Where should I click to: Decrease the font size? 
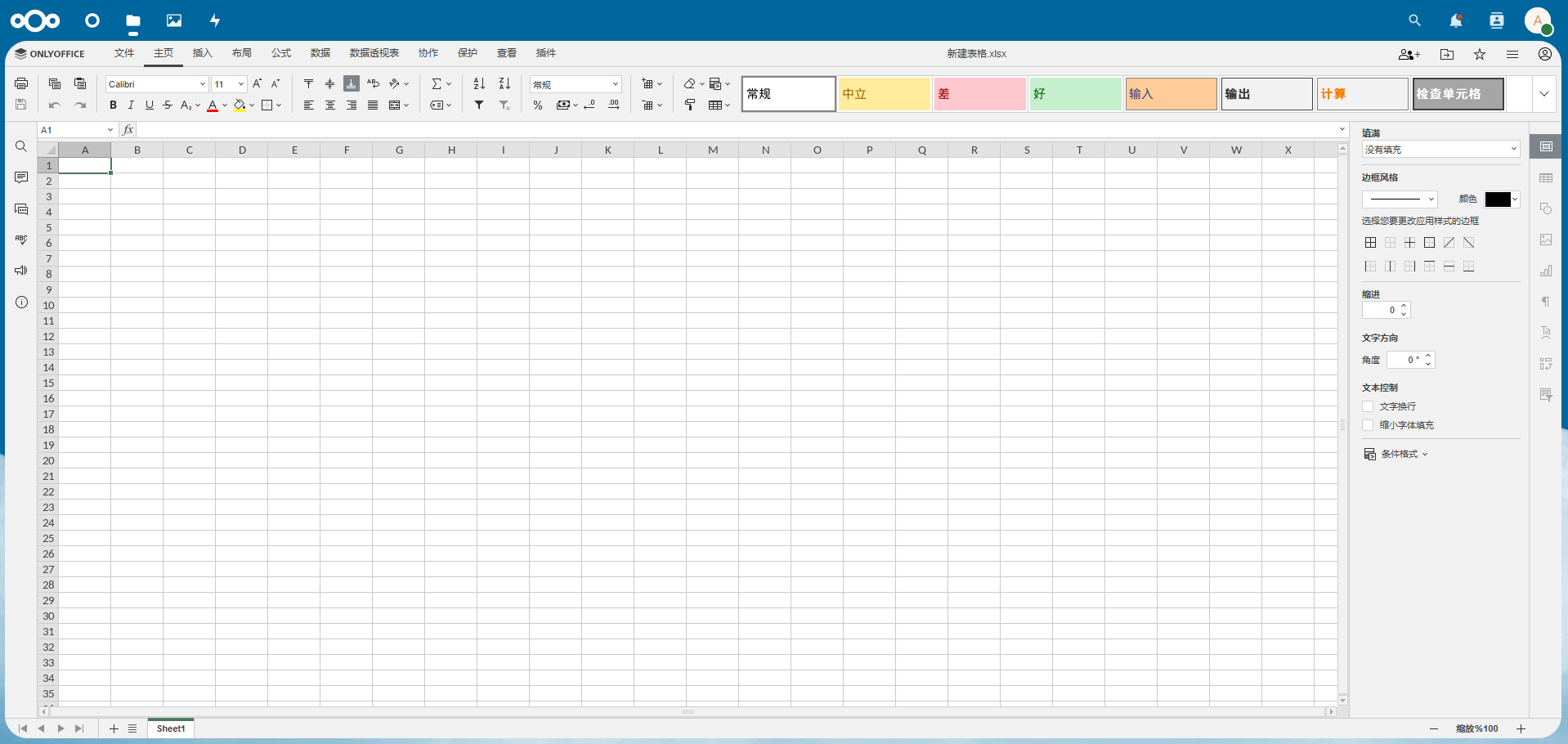point(276,83)
